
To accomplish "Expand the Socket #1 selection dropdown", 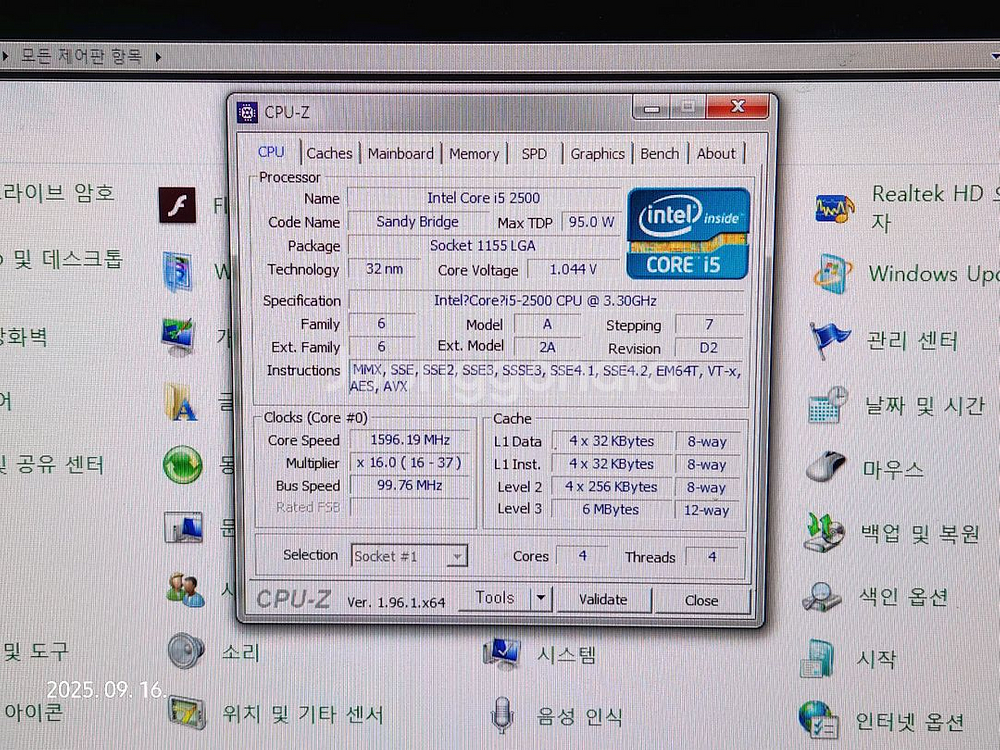I will point(457,556).
